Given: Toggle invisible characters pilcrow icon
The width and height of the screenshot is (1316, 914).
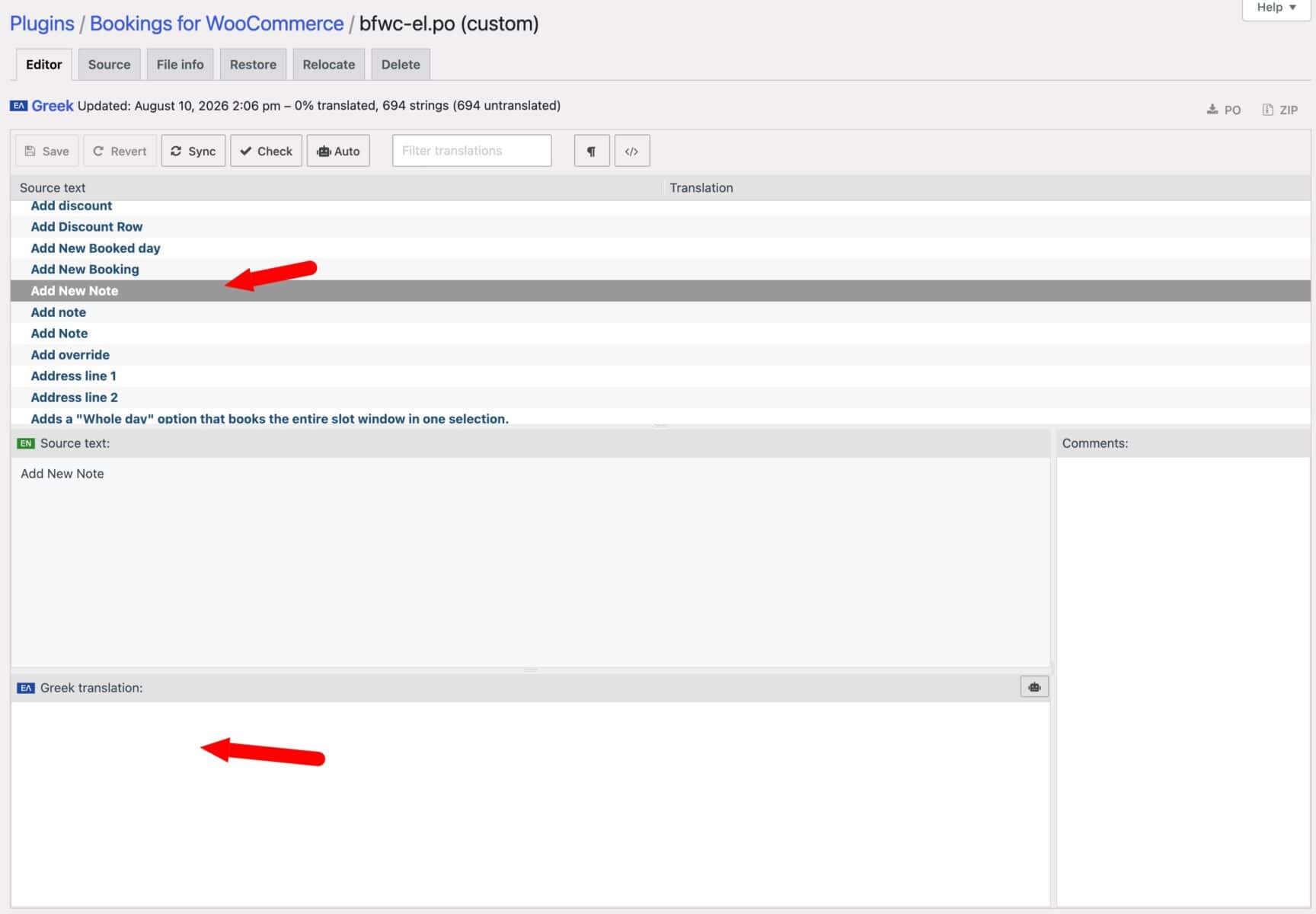Looking at the screenshot, I should (x=591, y=151).
